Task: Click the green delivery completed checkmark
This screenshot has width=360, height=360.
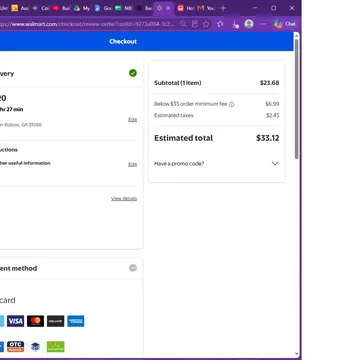Action: pyautogui.click(x=133, y=73)
